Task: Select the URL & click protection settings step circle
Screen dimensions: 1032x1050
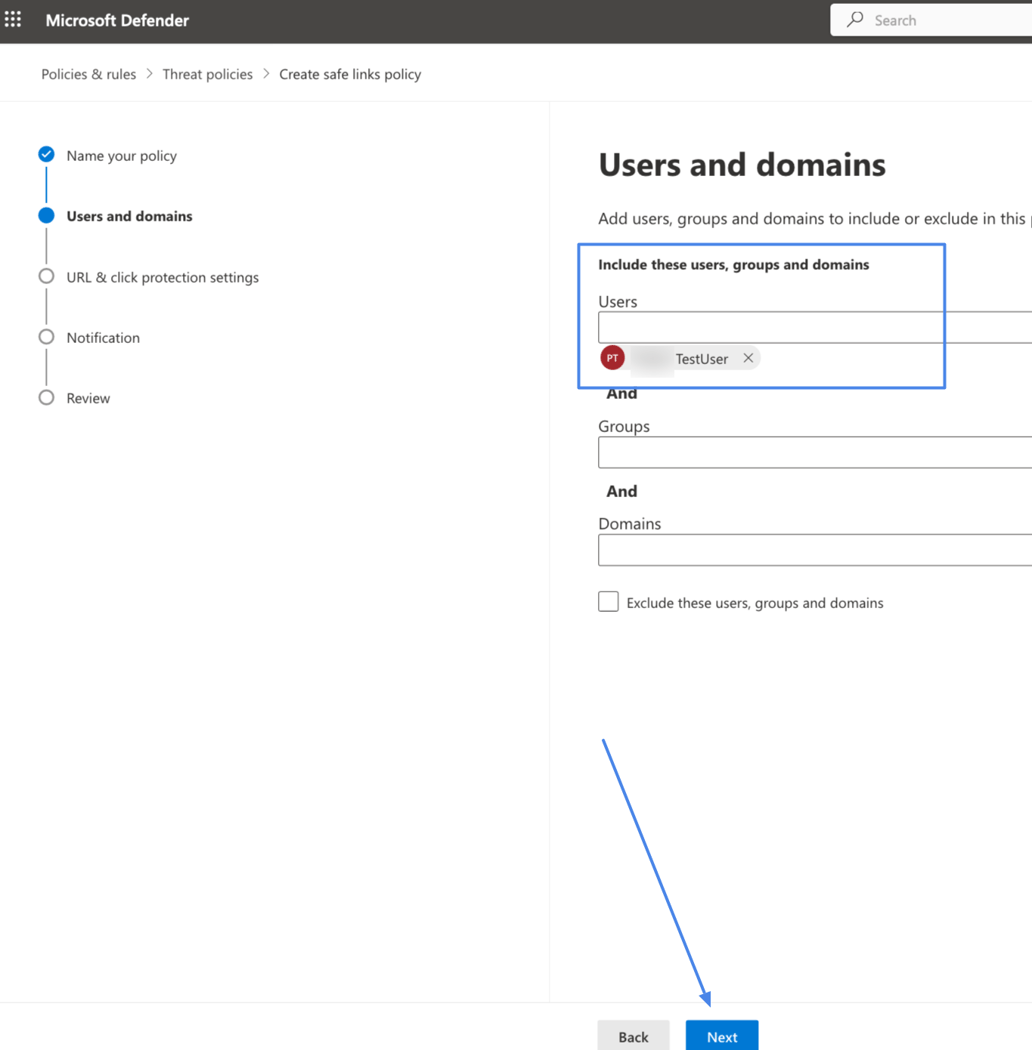Action: [46, 276]
